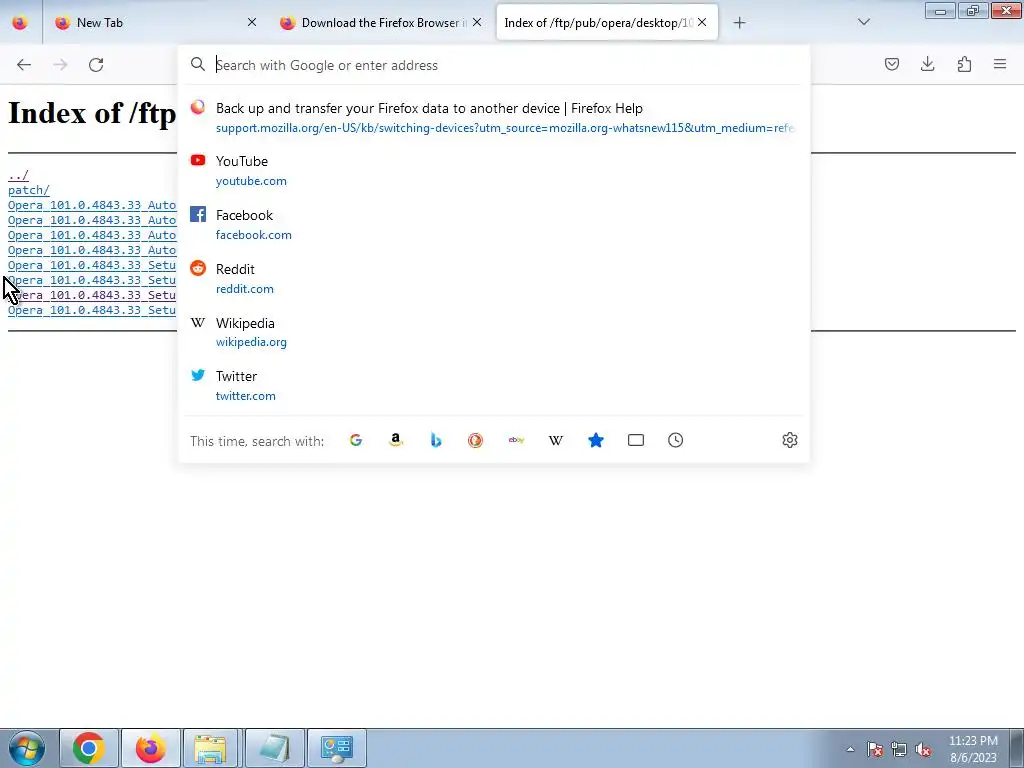Go back to the previous page
1024x768 pixels.
[24, 65]
